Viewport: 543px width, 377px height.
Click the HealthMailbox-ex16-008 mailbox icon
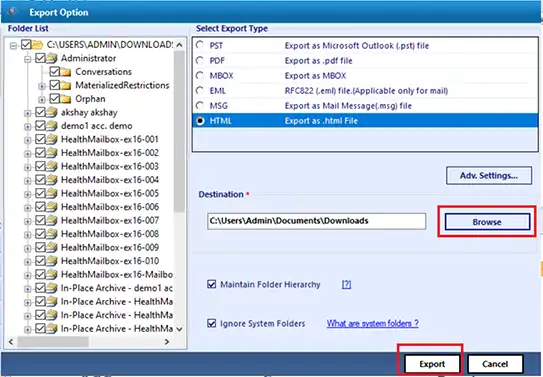(52, 234)
